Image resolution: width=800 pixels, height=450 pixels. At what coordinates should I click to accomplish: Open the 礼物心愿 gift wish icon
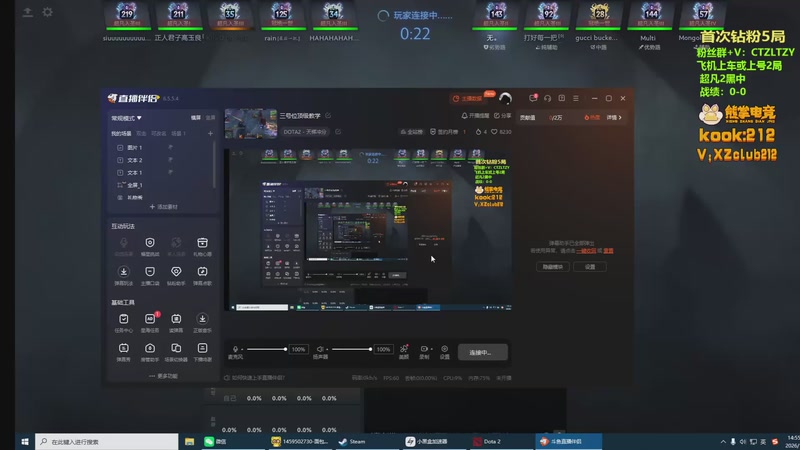(203, 243)
